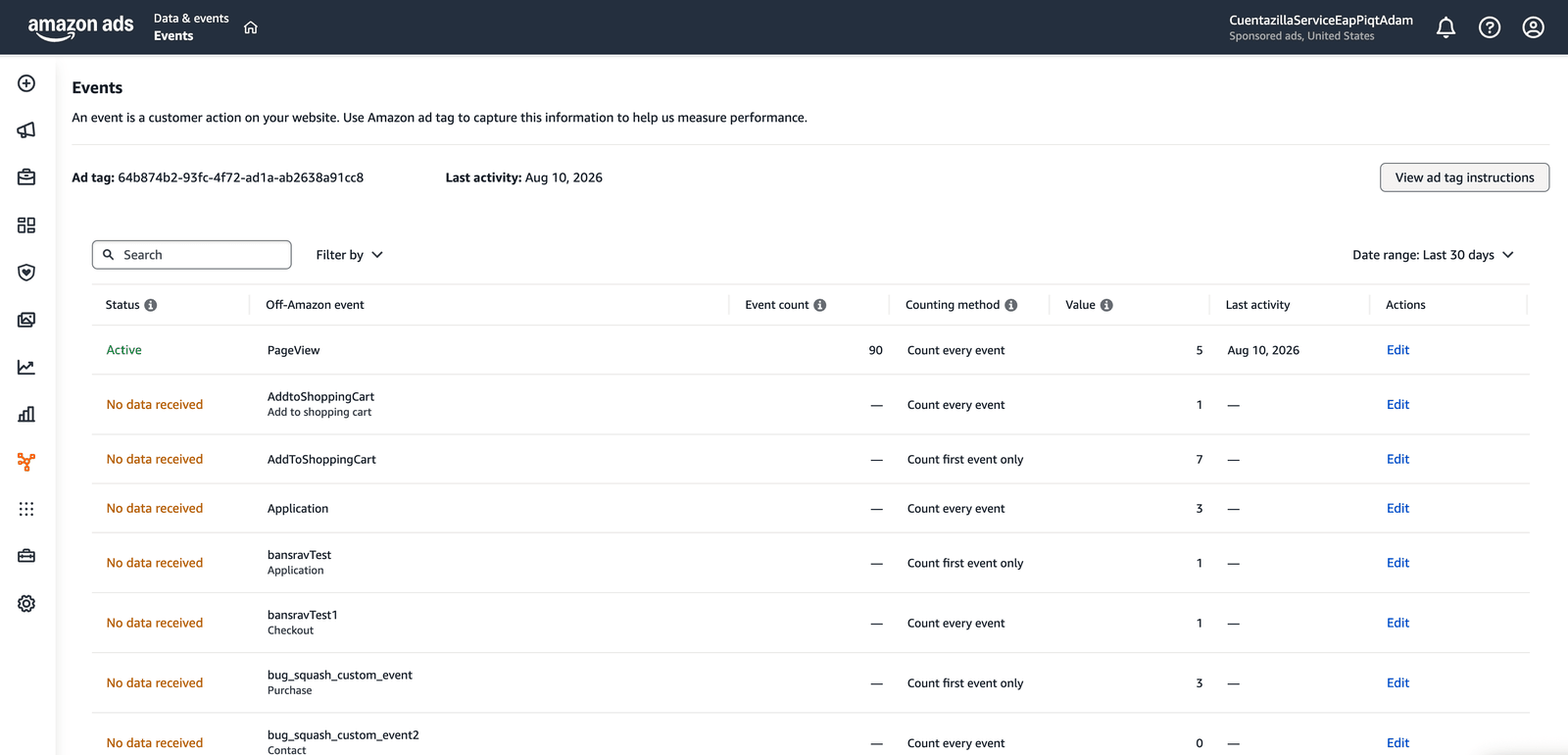Viewport: 1568px width, 755px height.
Task: Open the user account profile icon
Action: 1534,27
